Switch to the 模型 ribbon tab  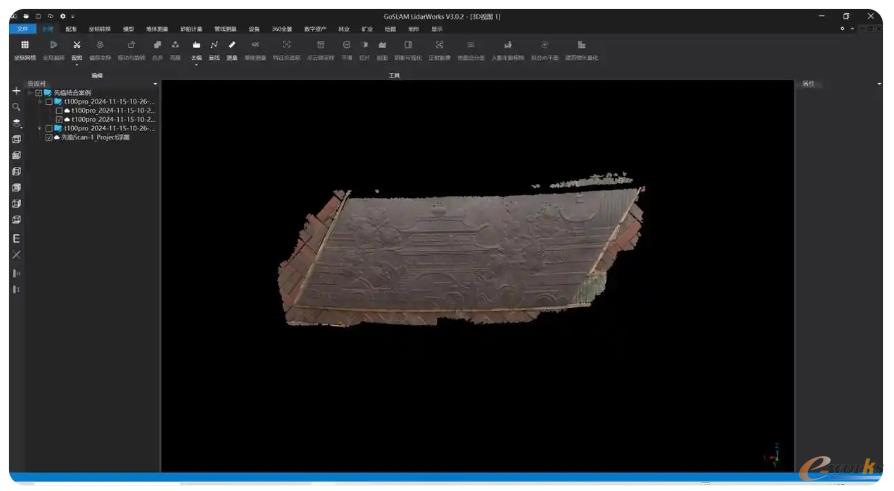128,29
